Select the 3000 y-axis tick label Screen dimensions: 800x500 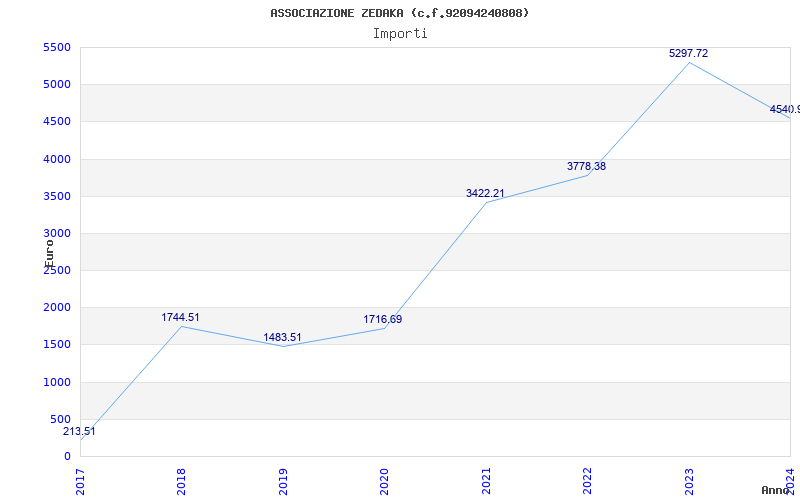[57, 233]
